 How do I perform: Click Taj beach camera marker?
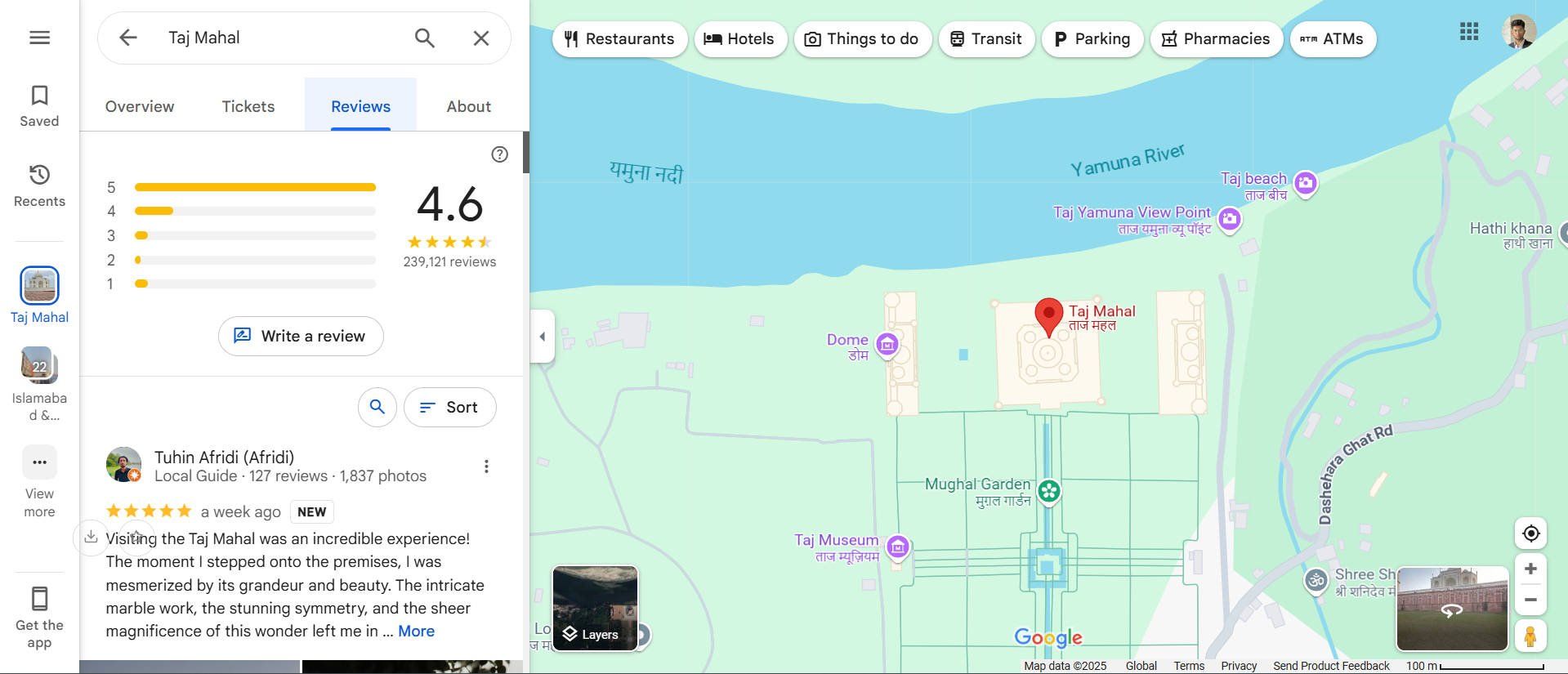click(x=1306, y=183)
